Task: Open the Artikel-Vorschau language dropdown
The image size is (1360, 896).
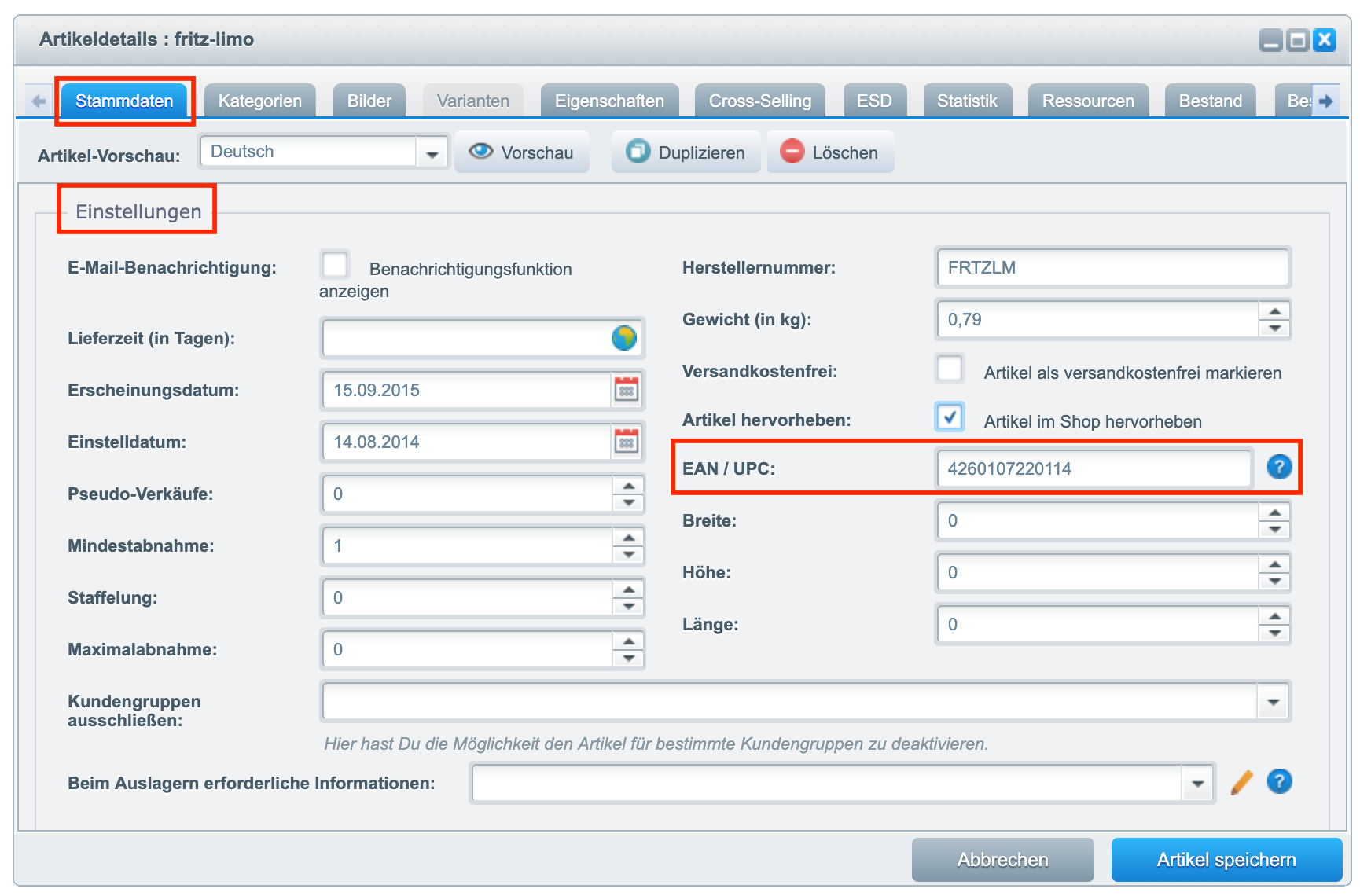Action: click(432, 153)
